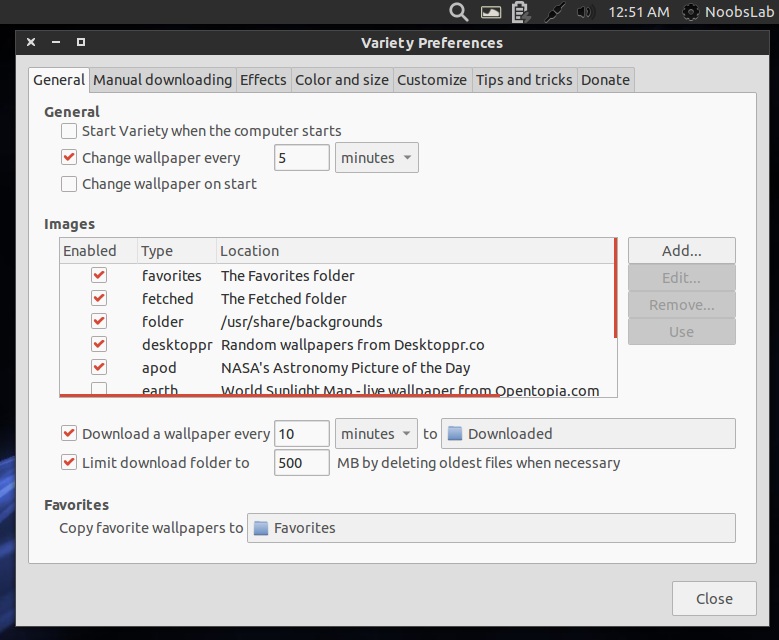Switch to the Tips and tricks tab
Screen dimensions: 779x640
[524, 80]
